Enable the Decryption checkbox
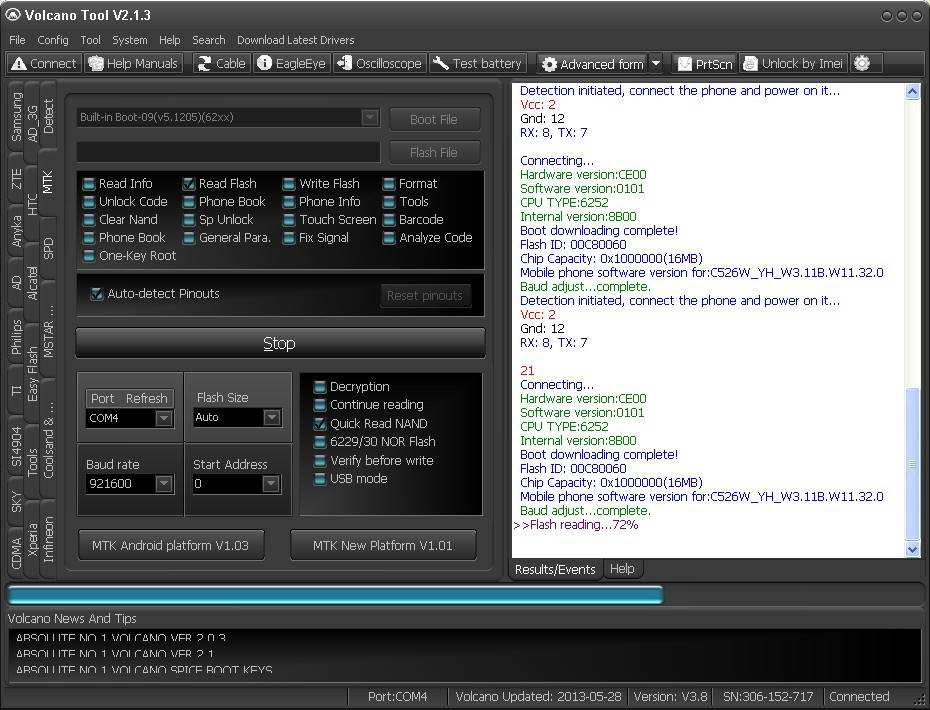 point(320,387)
